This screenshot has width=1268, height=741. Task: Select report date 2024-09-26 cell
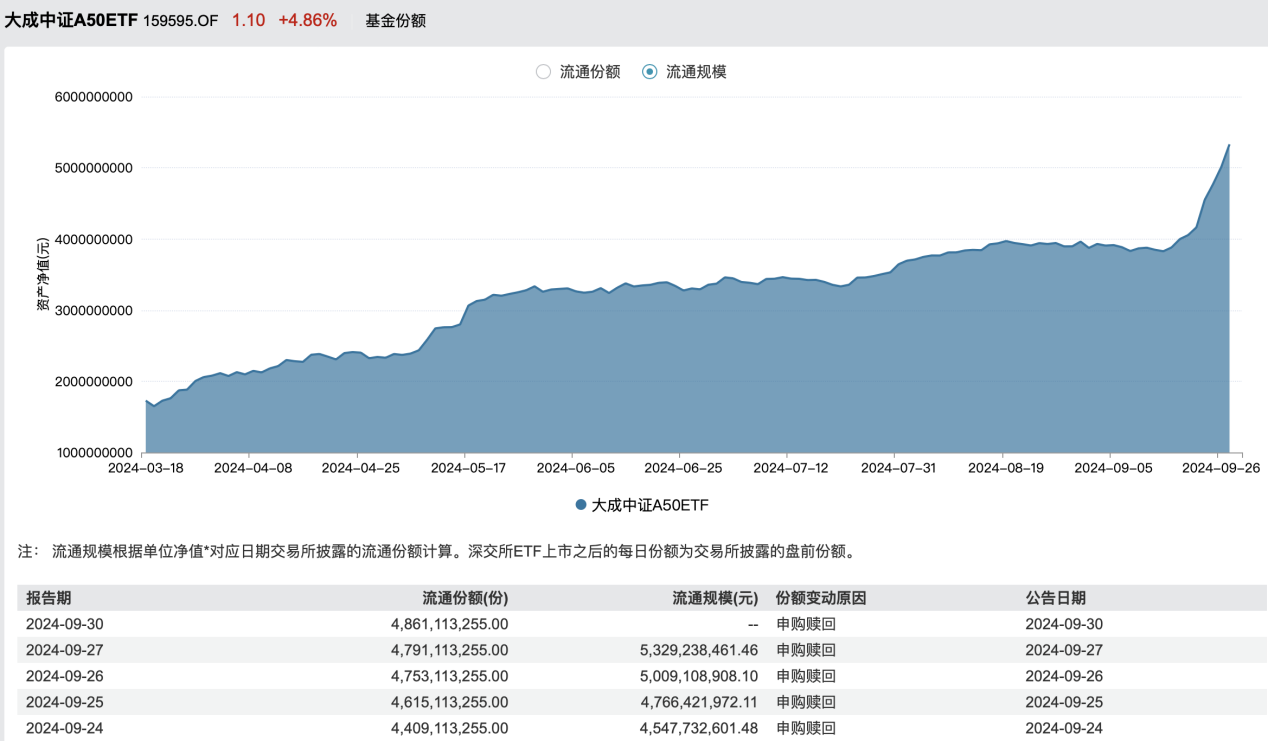[x=64, y=676]
